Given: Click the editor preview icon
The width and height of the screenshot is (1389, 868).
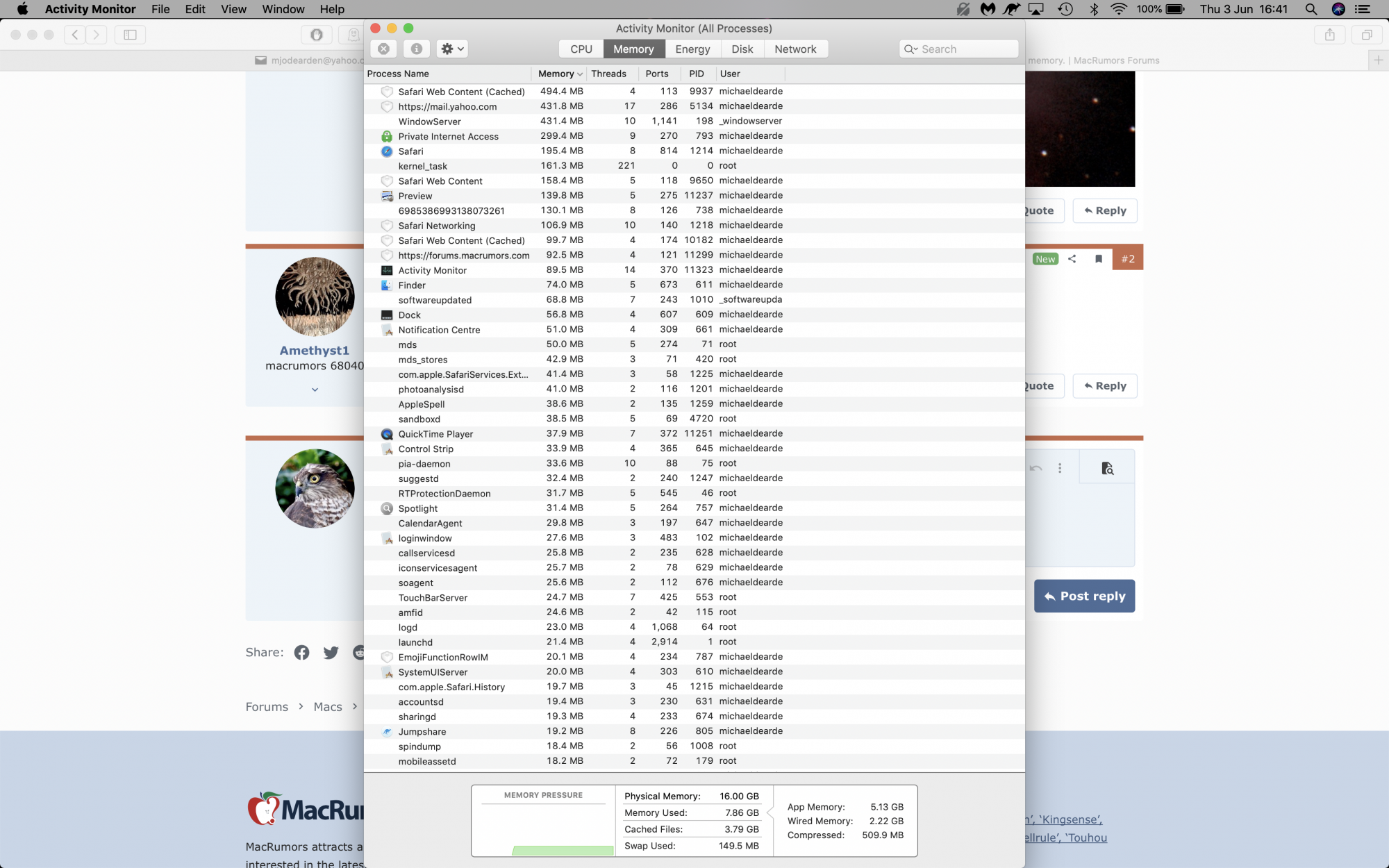Looking at the screenshot, I should click(x=1107, y=468).
